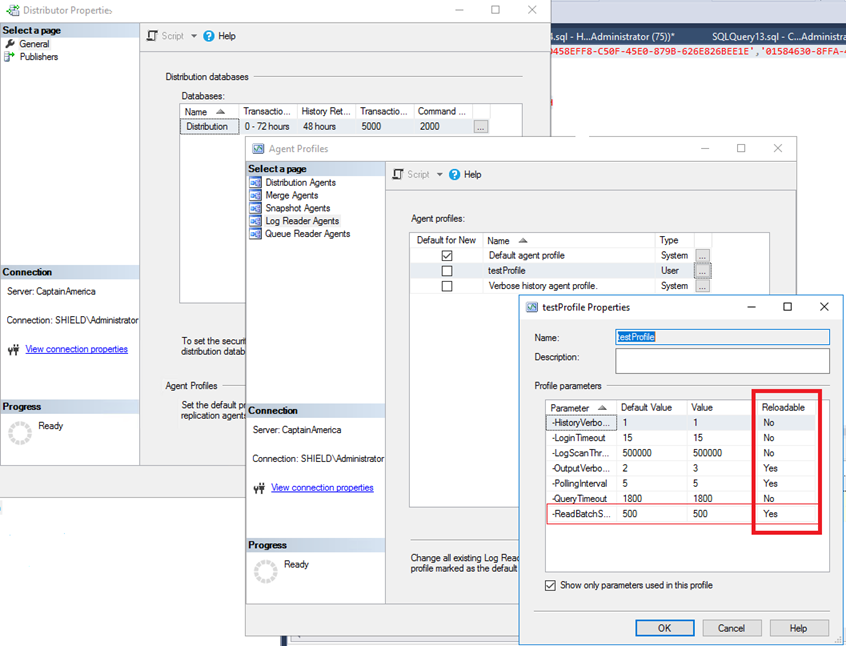
Task: Select Distribution Agents page in Agent Profiles
Action: pos(301,182)
